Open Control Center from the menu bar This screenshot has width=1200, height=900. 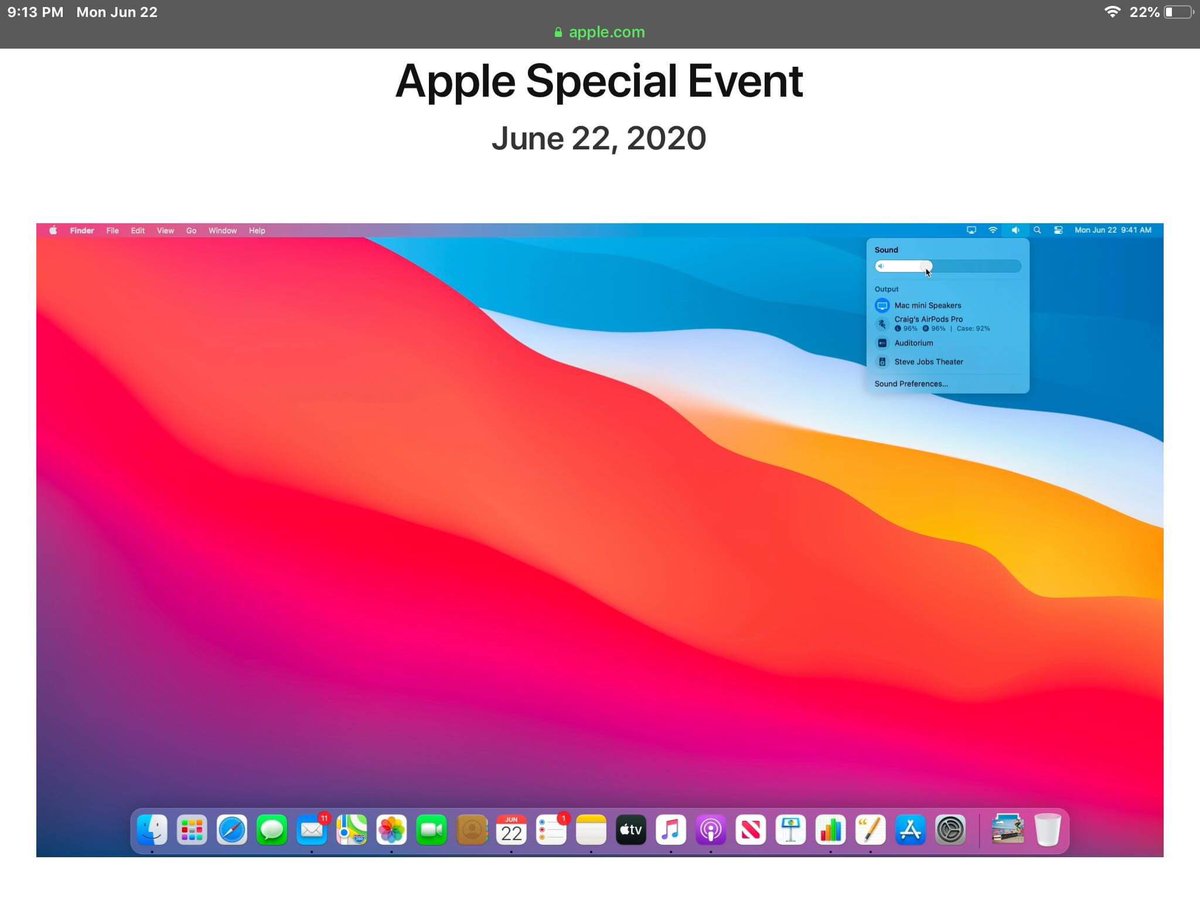tap(1058, 230)
